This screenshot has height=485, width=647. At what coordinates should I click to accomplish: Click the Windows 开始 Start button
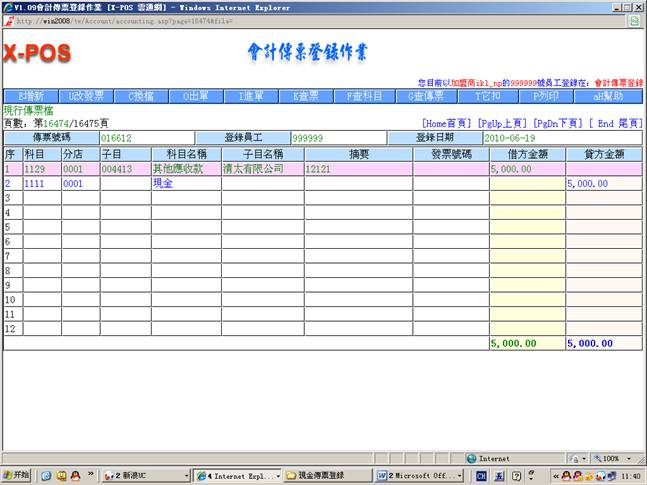click(x=18, y=475)
